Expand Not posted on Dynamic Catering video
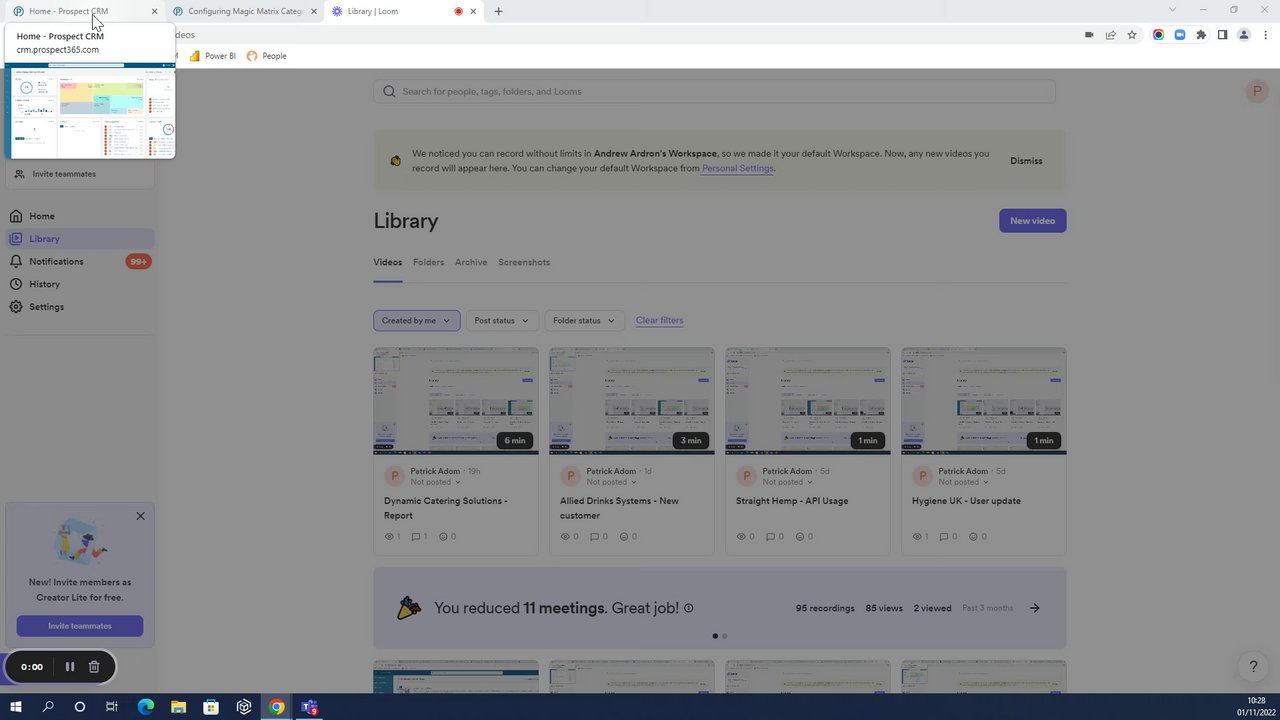 point(435,482)
